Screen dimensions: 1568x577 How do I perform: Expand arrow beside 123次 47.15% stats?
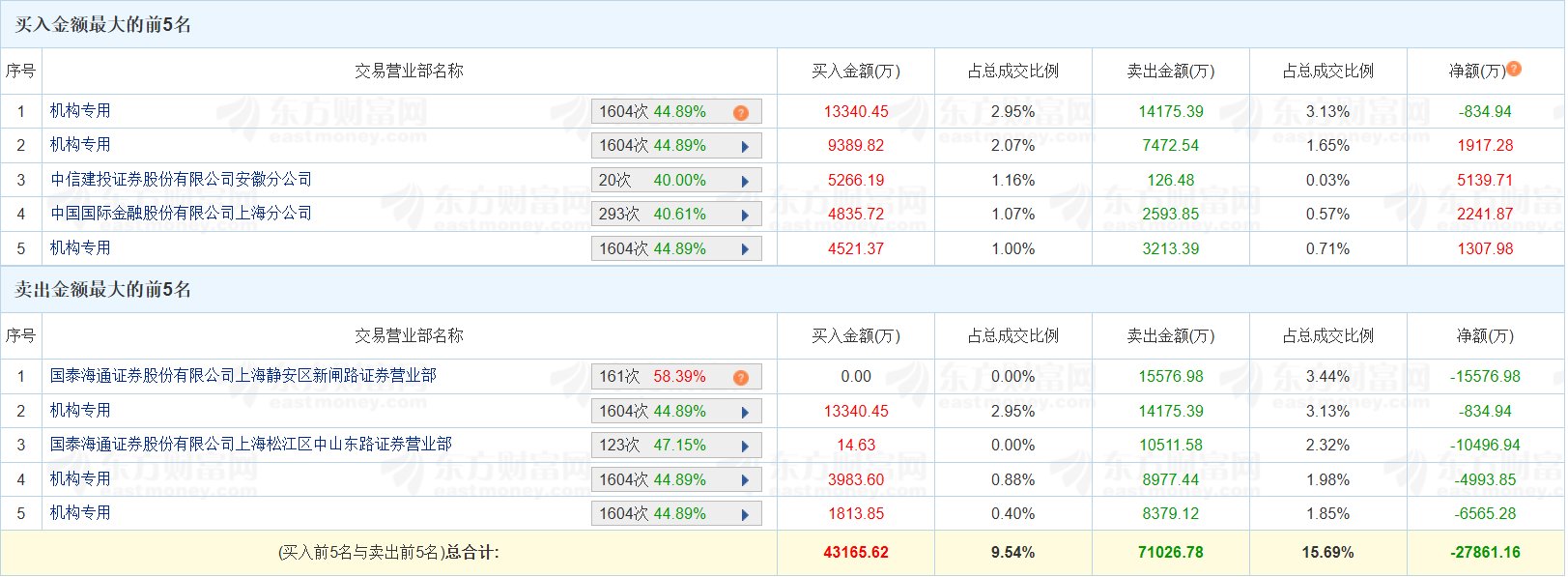click(x=745, y=447)
